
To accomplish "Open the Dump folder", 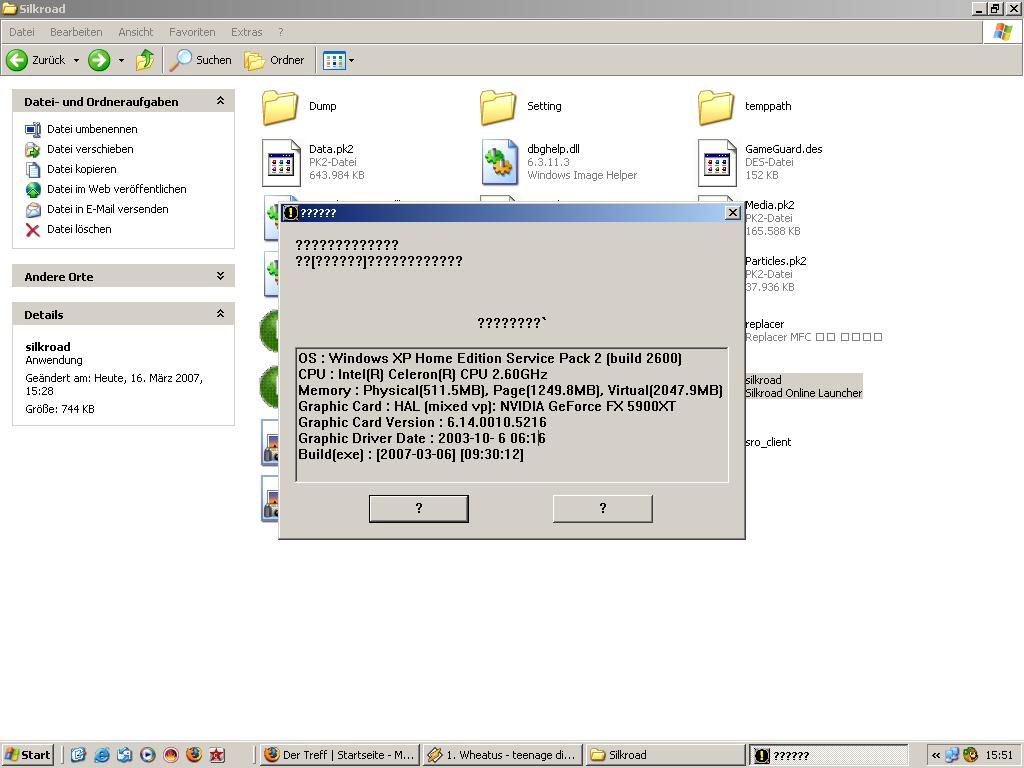I will click(281, 106).
